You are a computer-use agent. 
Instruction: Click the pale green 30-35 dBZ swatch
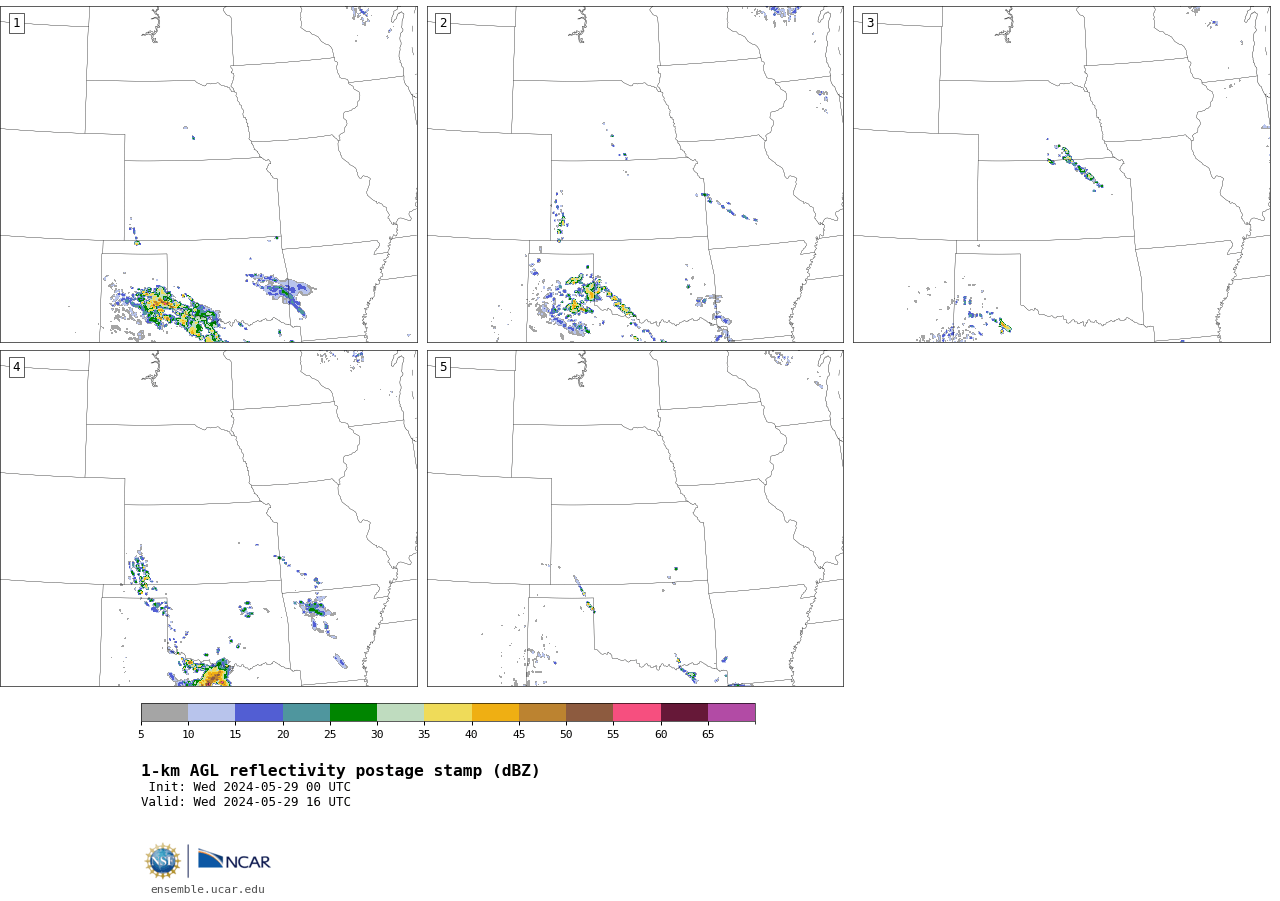point(400,712)
